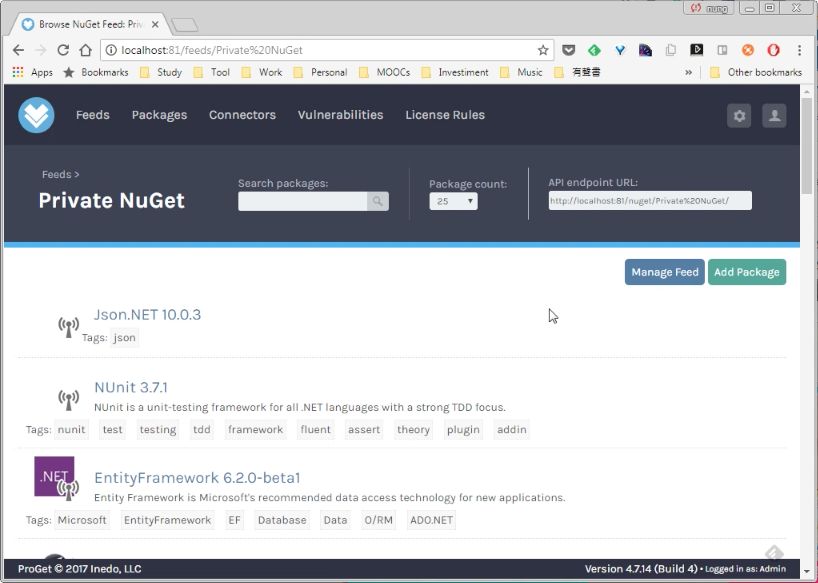The image size is (818, 583).
Task: Click the browser home icon
Action: 86,50
